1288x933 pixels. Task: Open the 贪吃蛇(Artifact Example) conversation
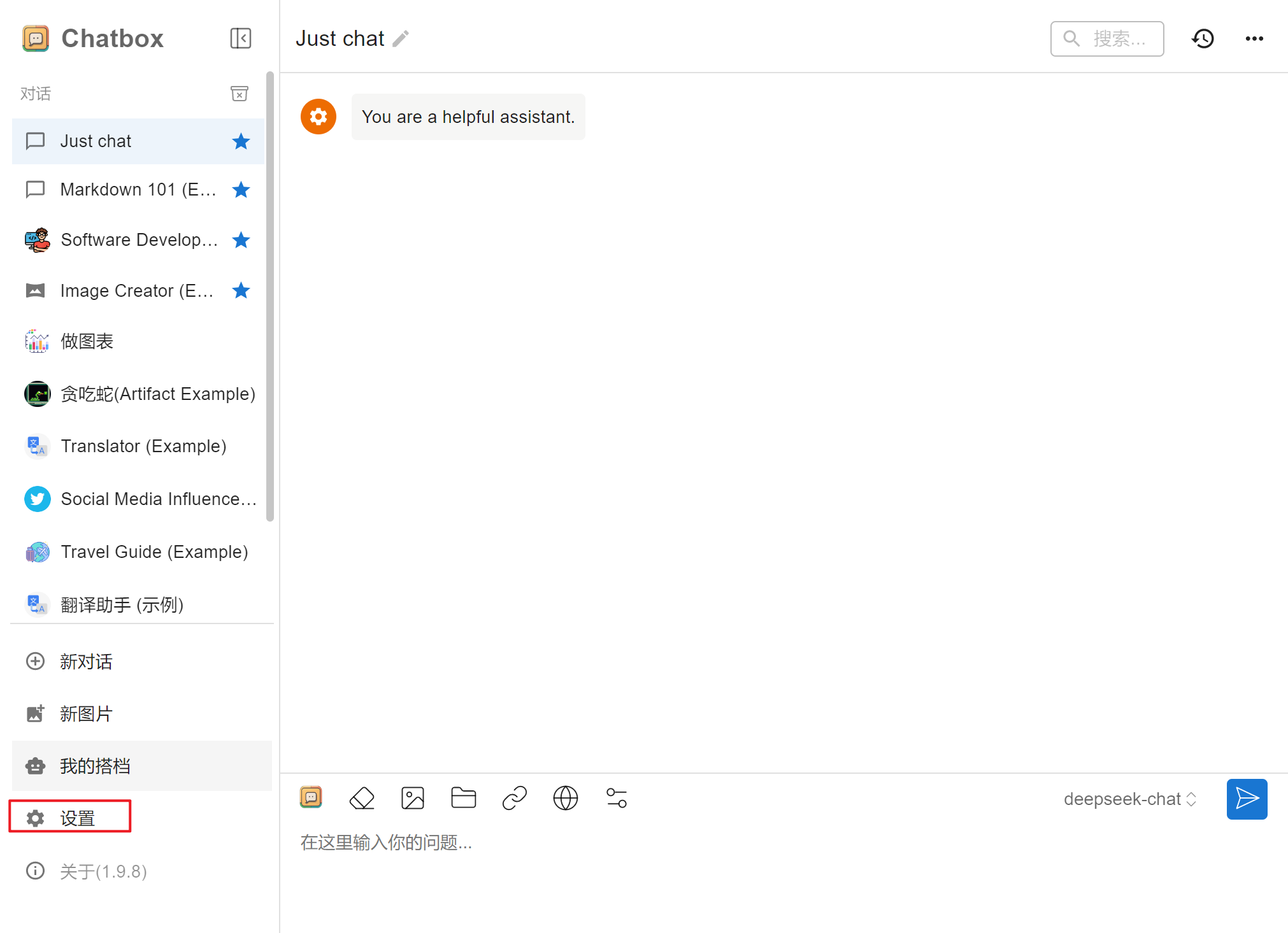(x=138, y=394)
